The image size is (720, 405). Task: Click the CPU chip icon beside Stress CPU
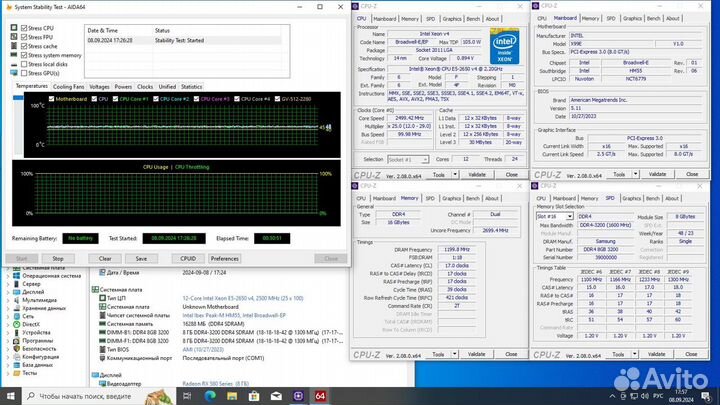14,28
